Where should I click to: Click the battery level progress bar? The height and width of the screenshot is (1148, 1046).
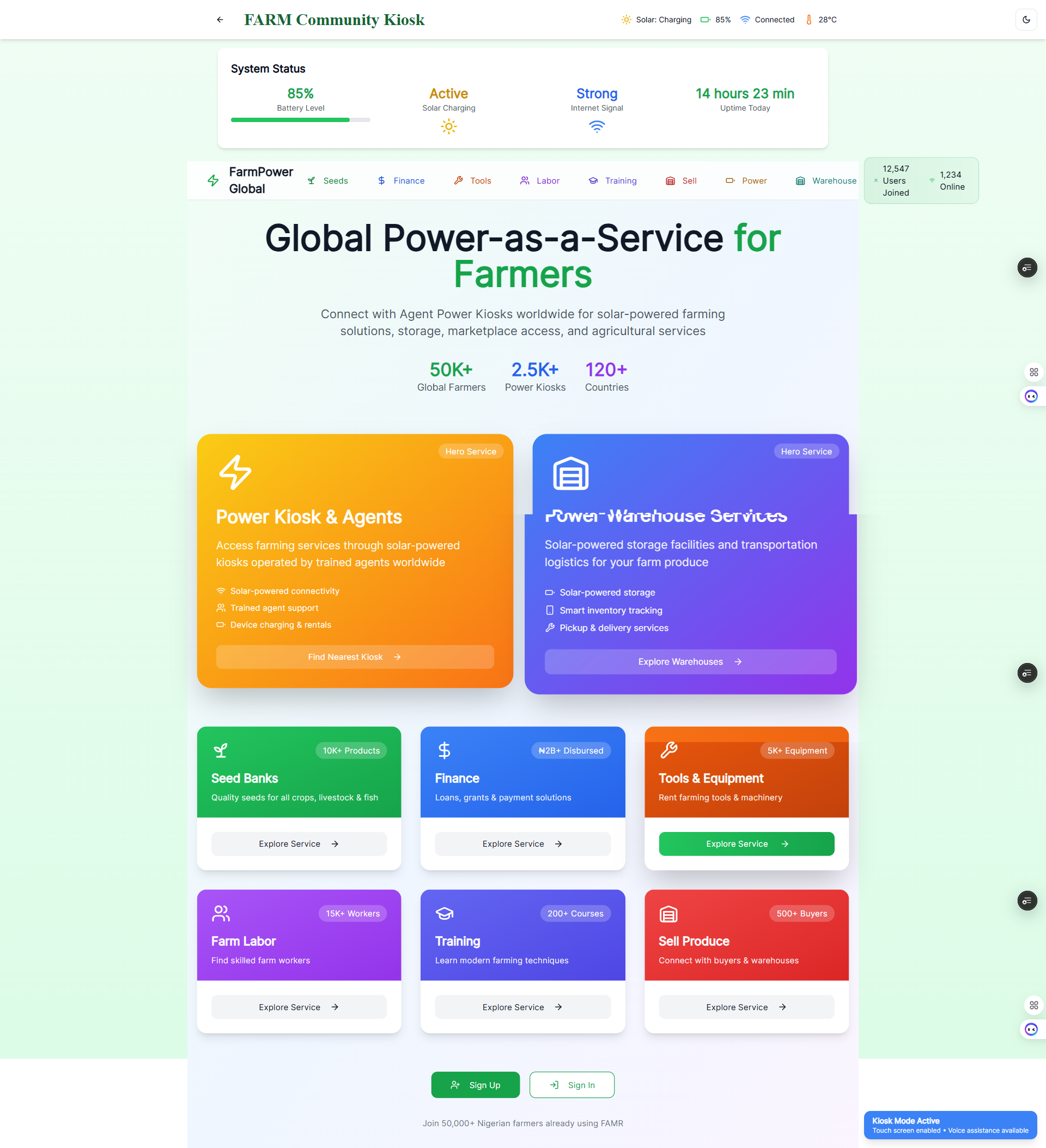(300, 119)
